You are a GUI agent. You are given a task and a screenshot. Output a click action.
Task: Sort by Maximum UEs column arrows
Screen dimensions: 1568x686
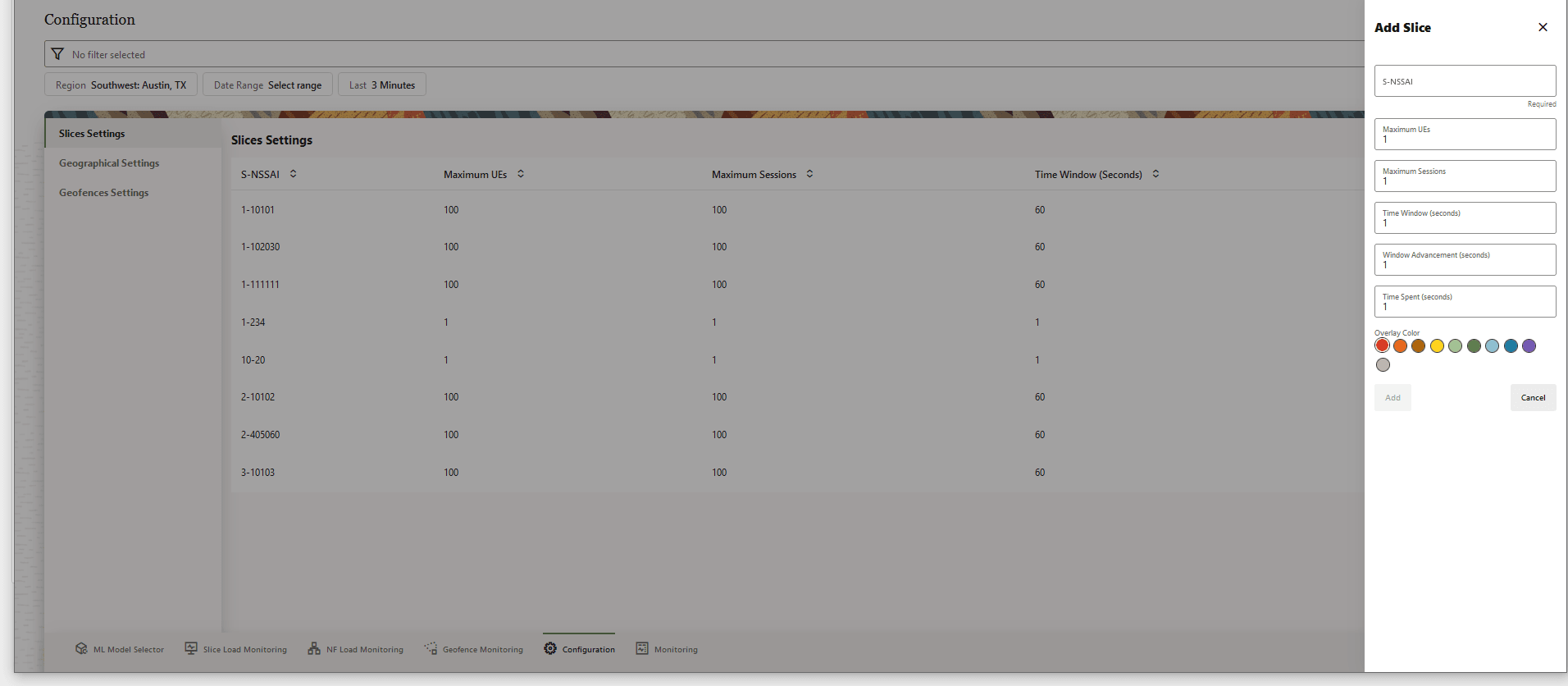click(x=521, y=174)
